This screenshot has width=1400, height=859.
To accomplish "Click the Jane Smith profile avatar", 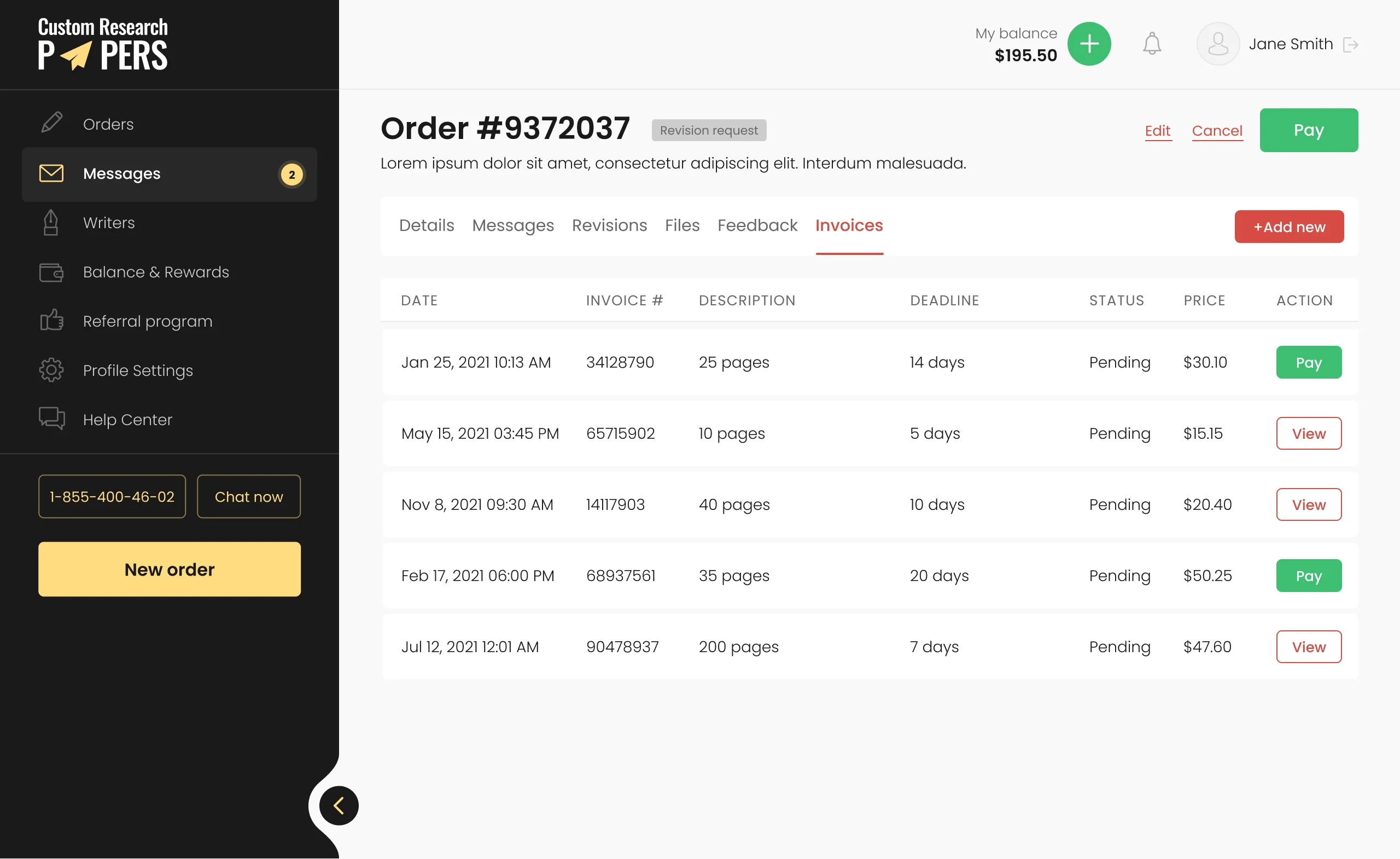I will coord(1217,44).
